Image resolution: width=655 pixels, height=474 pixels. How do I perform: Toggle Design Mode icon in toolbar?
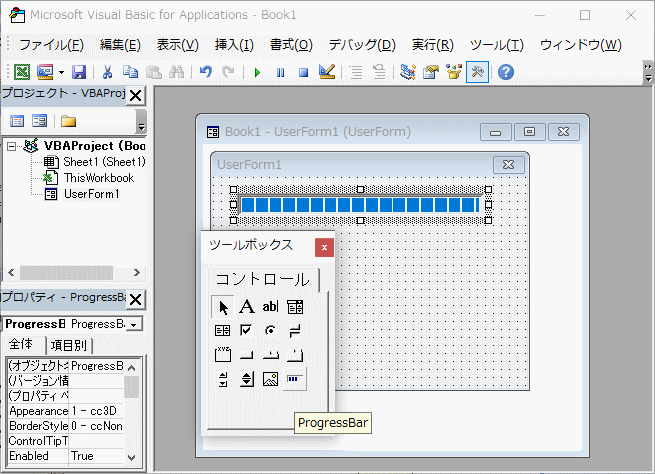[327, 72]
